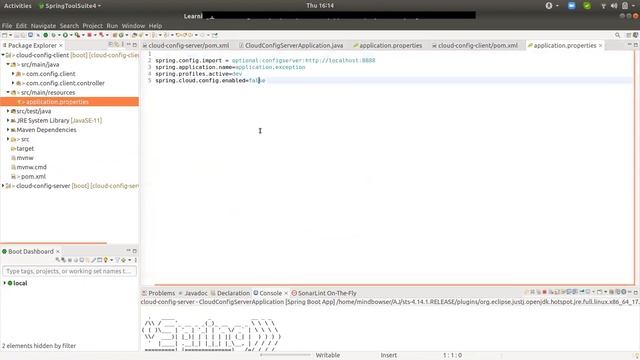640x360 pixels.
Task: Click the editor horizontal scrollbar
Action: click(x=393, y=284)
